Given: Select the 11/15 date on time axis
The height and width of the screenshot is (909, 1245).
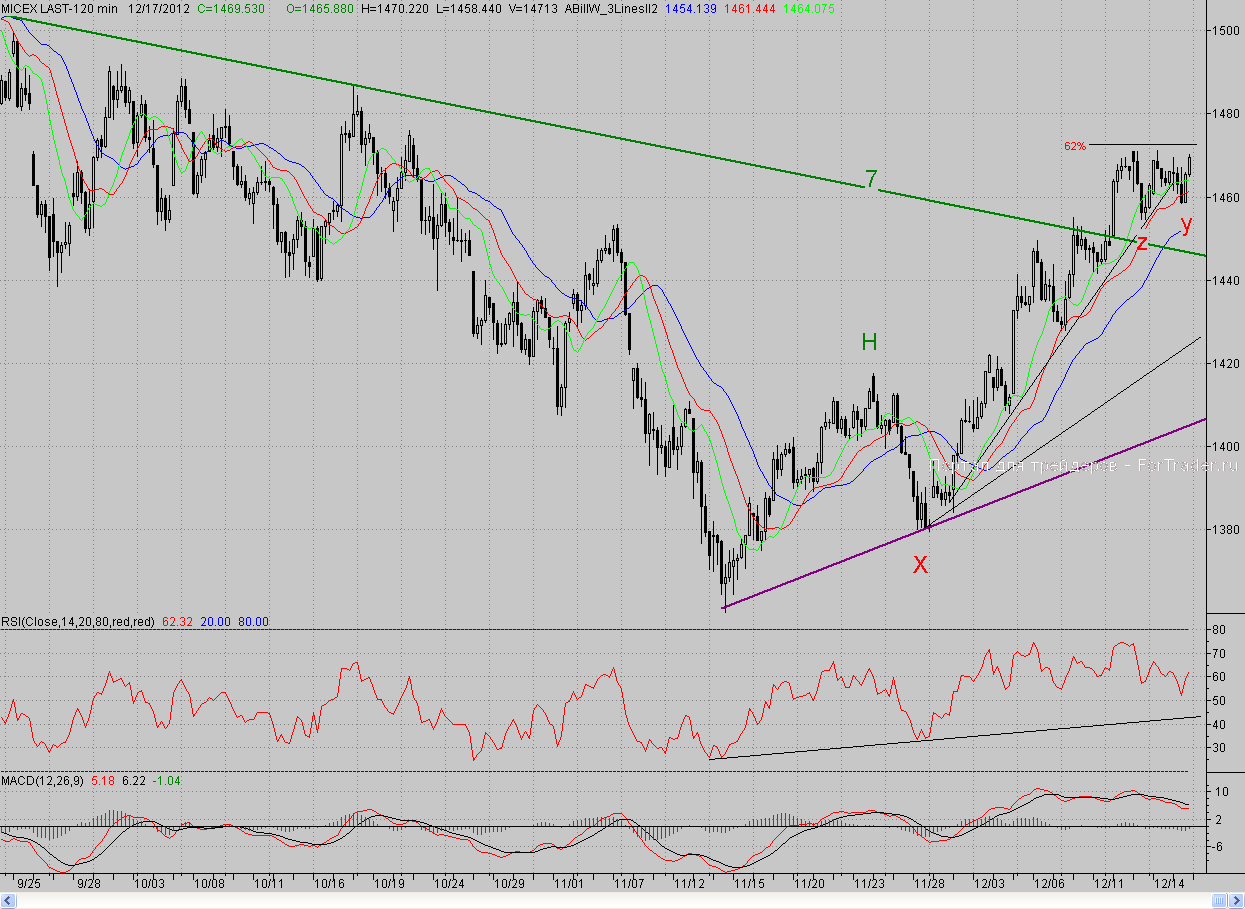Looking at the screenshot, I should (749, 884).
